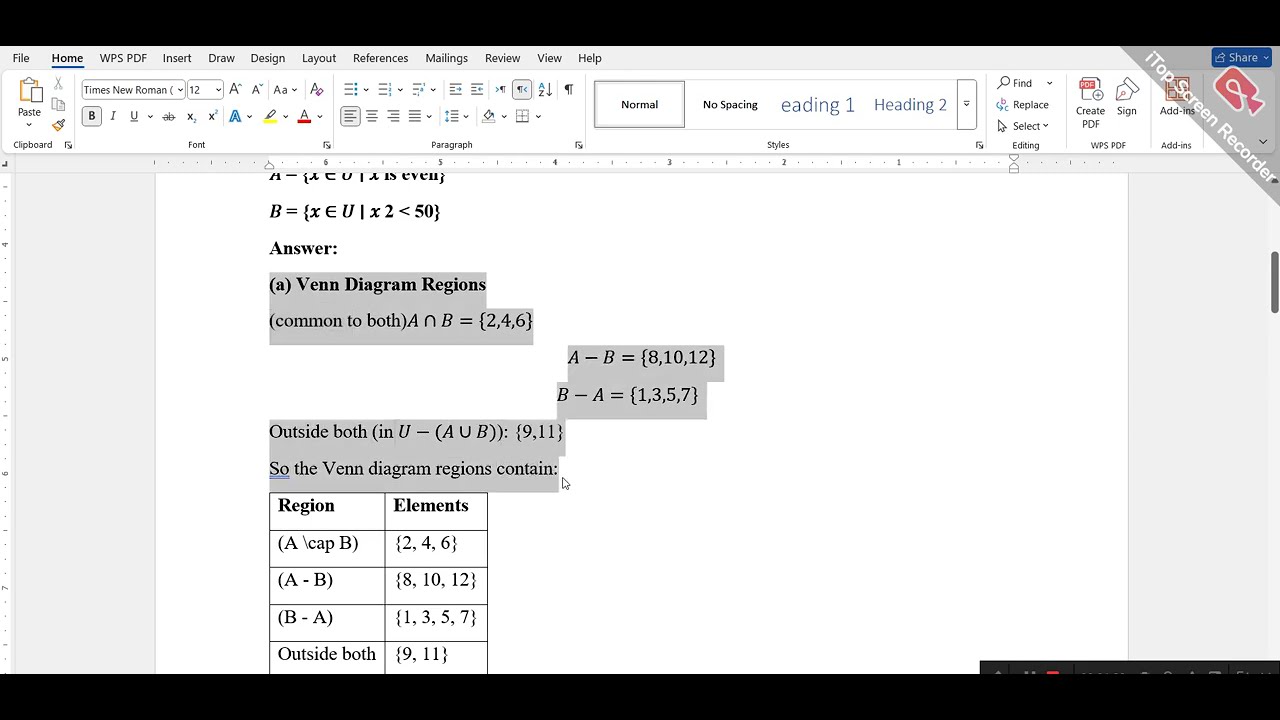Switch to the Insert tab

(x=177, y=58)
